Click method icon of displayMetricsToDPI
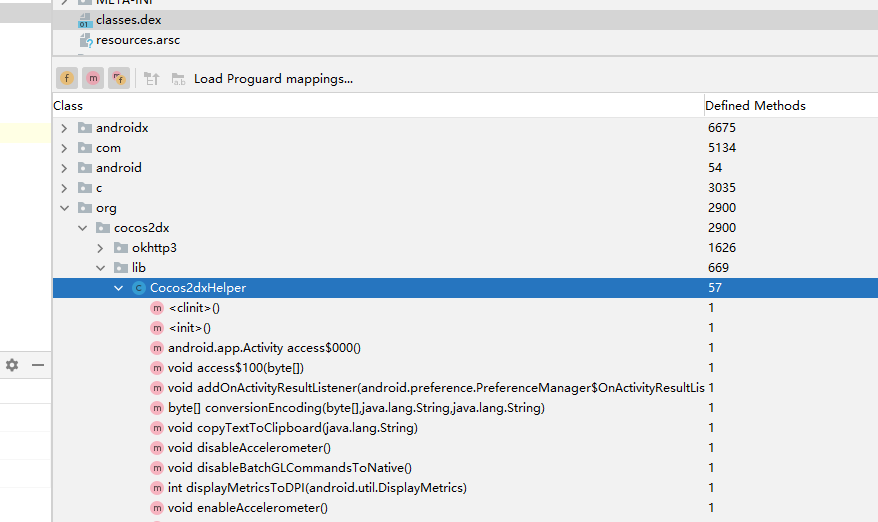This screenshot has width=878, height=522. click(x=157, y=488)
